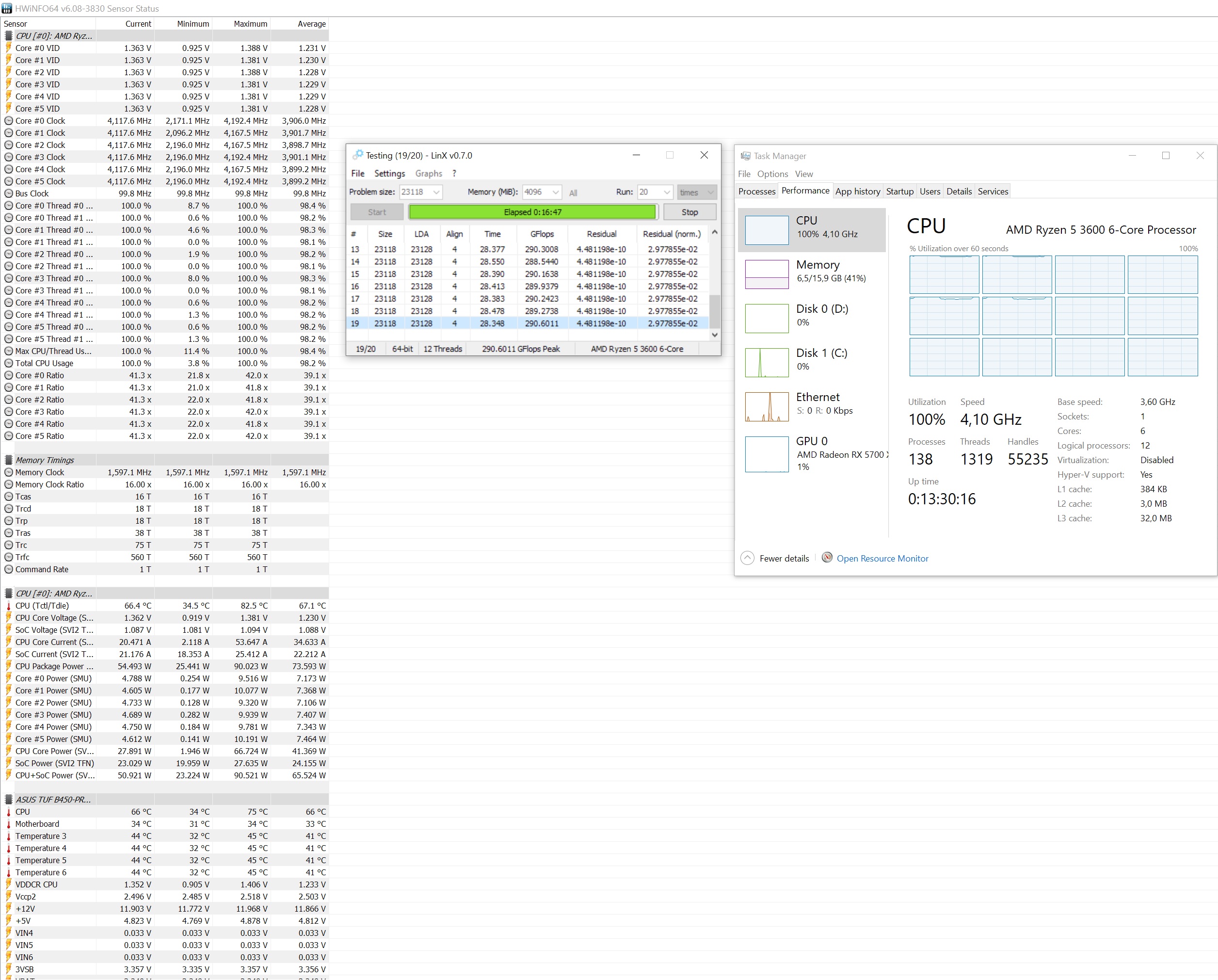Click the Memory Timings section chip icon

[8, 460]
